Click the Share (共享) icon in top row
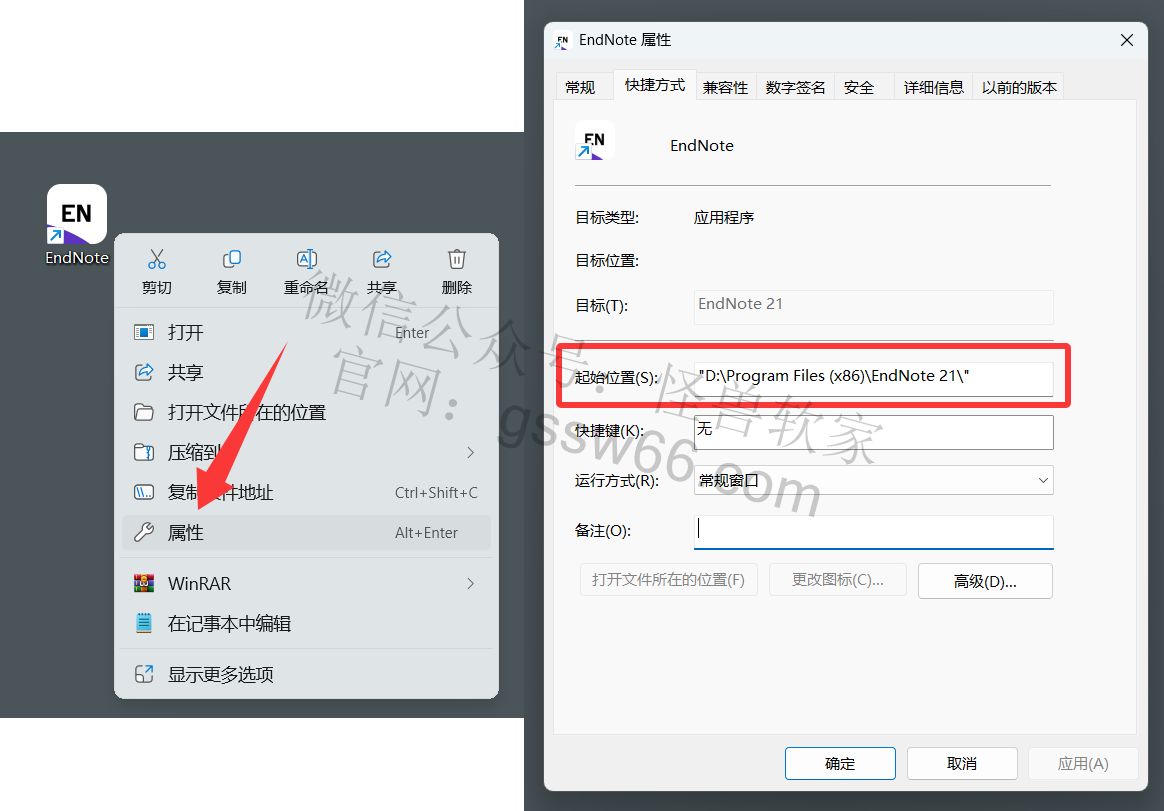1164x811 pixels. (382, 260)
